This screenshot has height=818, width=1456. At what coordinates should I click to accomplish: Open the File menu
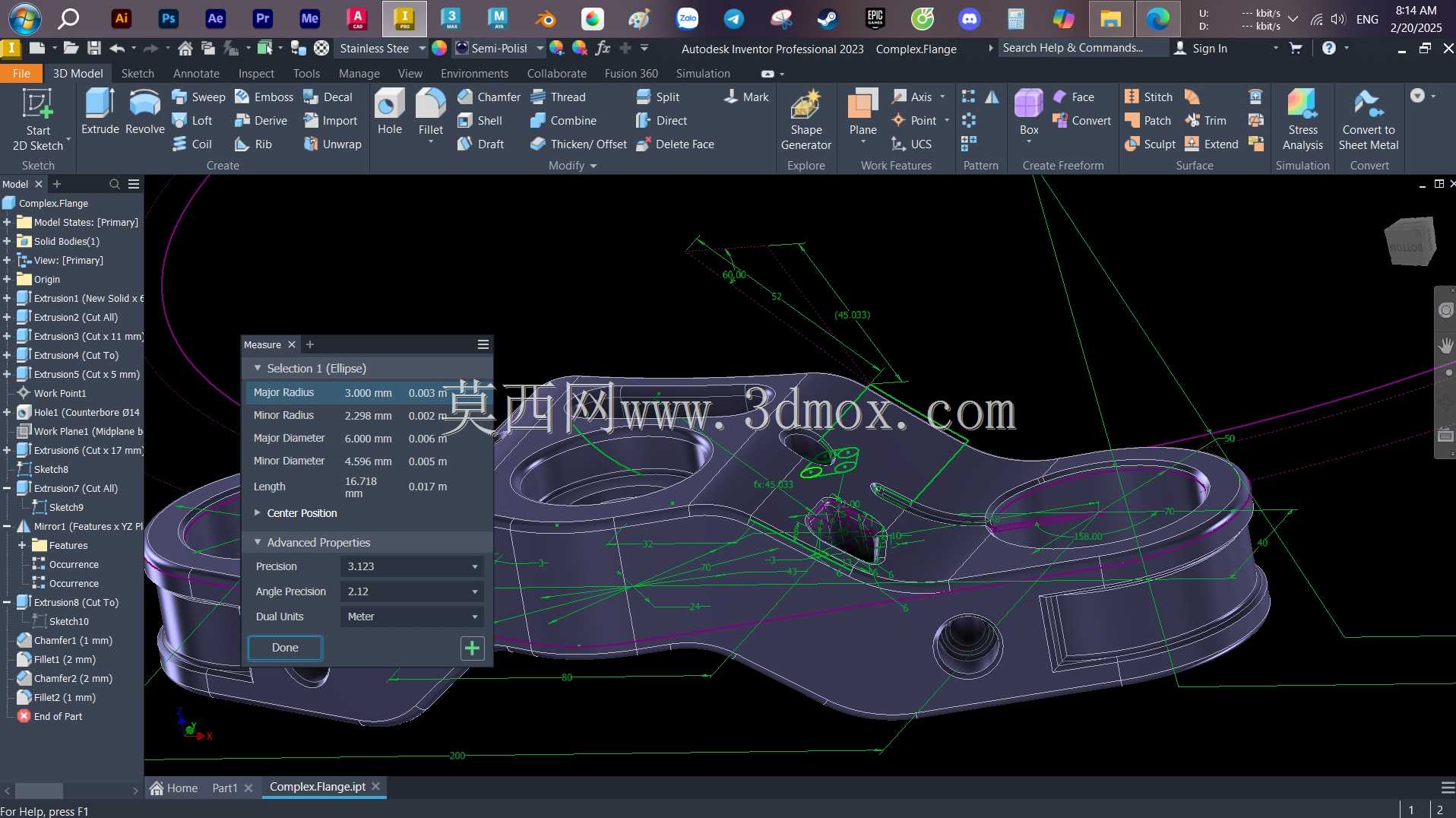point(21,73)
